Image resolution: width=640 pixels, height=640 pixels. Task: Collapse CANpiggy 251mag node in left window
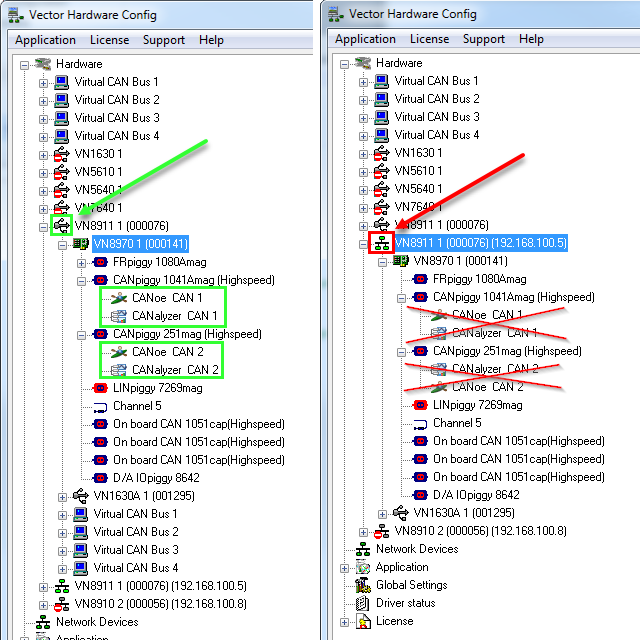[x=82, y=334]
